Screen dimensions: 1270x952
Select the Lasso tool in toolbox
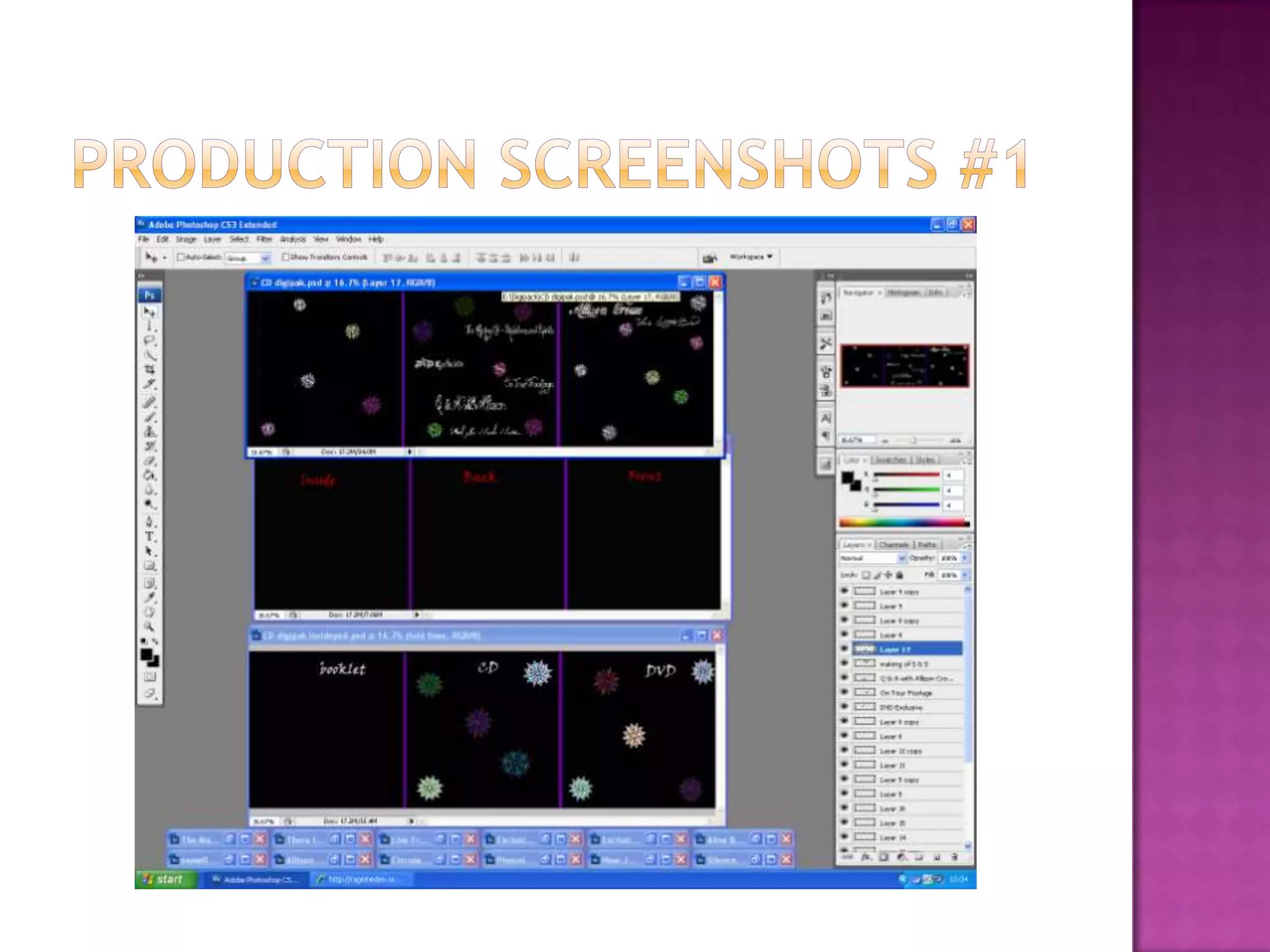149,340
